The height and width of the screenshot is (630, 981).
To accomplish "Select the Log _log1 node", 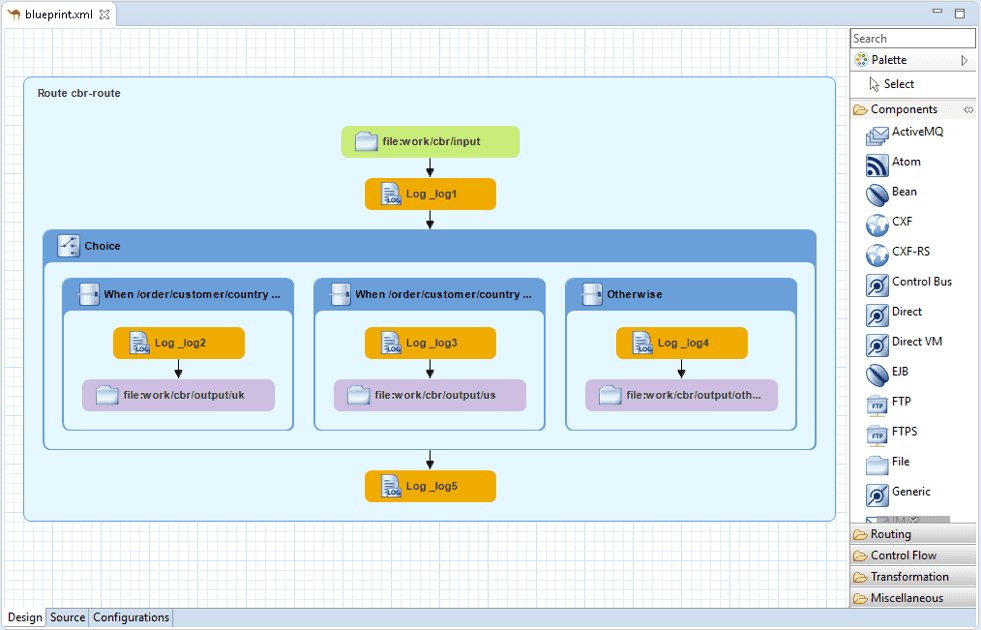I will pyautogui.click(x=430, y=194).
